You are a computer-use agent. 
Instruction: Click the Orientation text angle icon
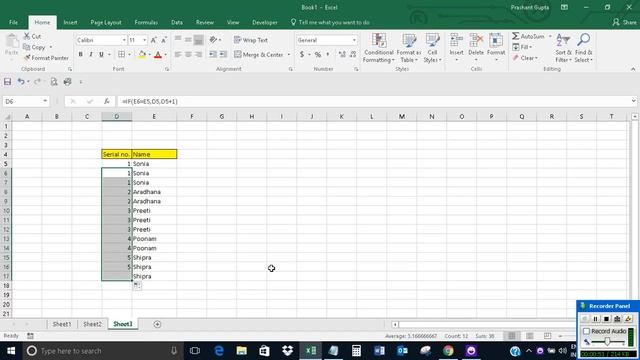[213, 40]
